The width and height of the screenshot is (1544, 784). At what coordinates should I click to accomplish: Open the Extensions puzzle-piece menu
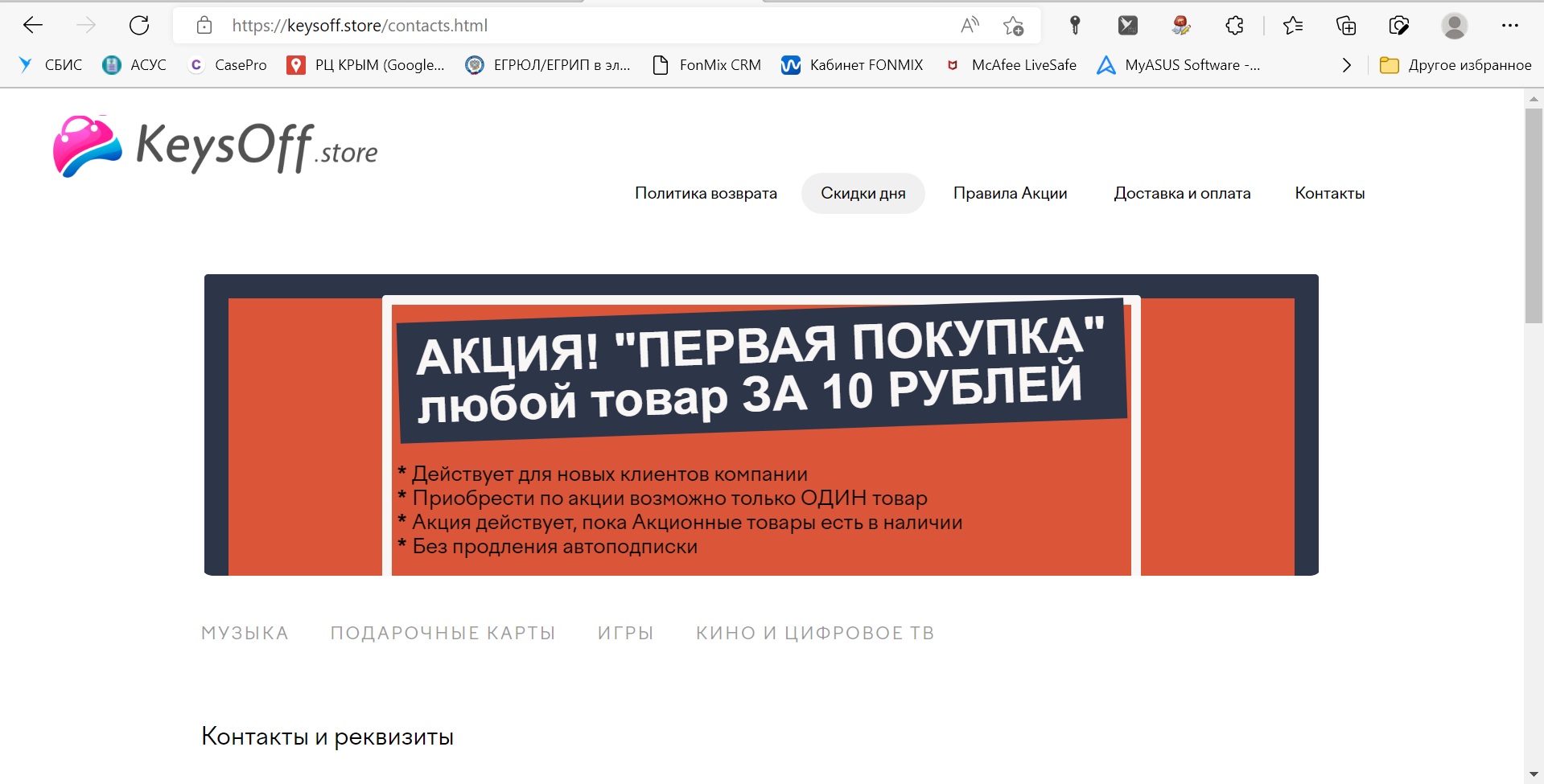coord(1234,26)
